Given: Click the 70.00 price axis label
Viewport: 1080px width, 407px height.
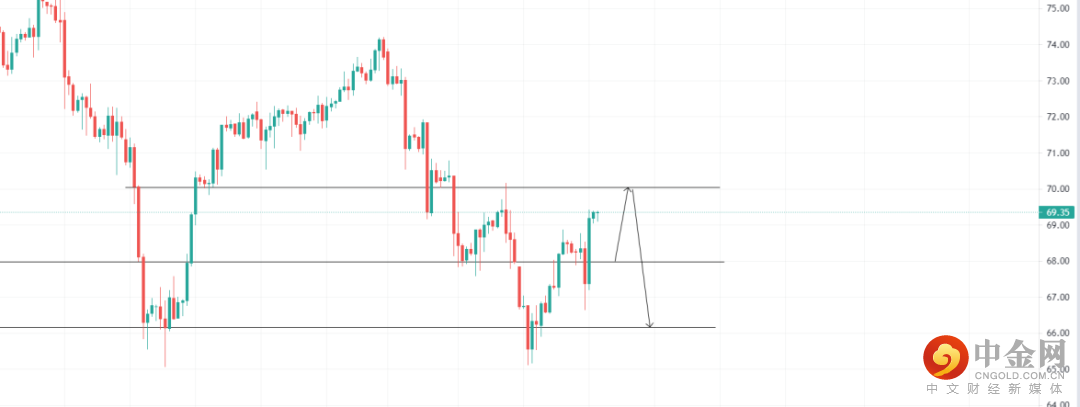Looking at the screenshot, I should [x=1059, y=189].
